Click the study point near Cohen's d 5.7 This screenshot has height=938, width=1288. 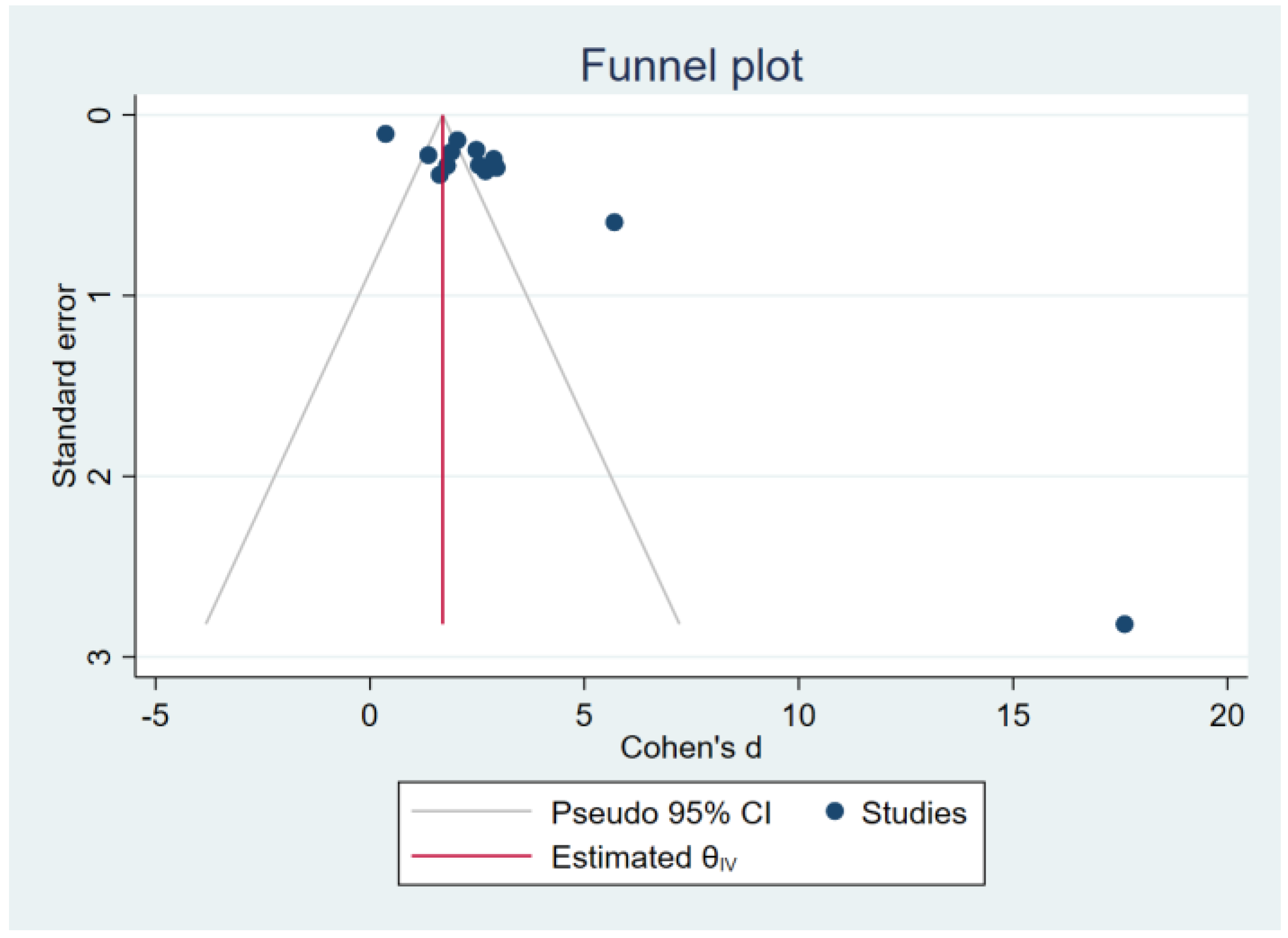614,222
